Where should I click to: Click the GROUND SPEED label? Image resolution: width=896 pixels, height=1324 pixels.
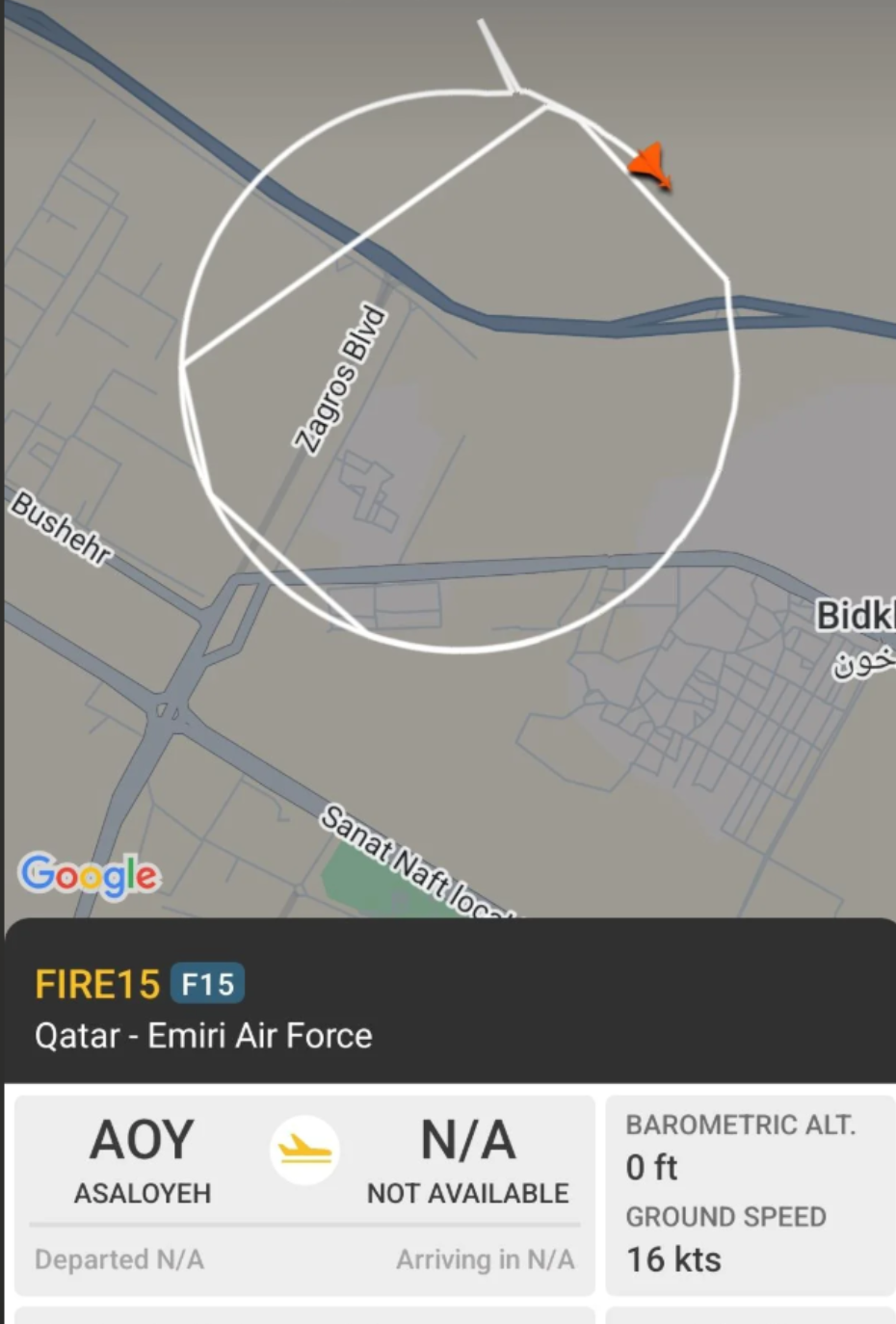[x=725, y=1217]
